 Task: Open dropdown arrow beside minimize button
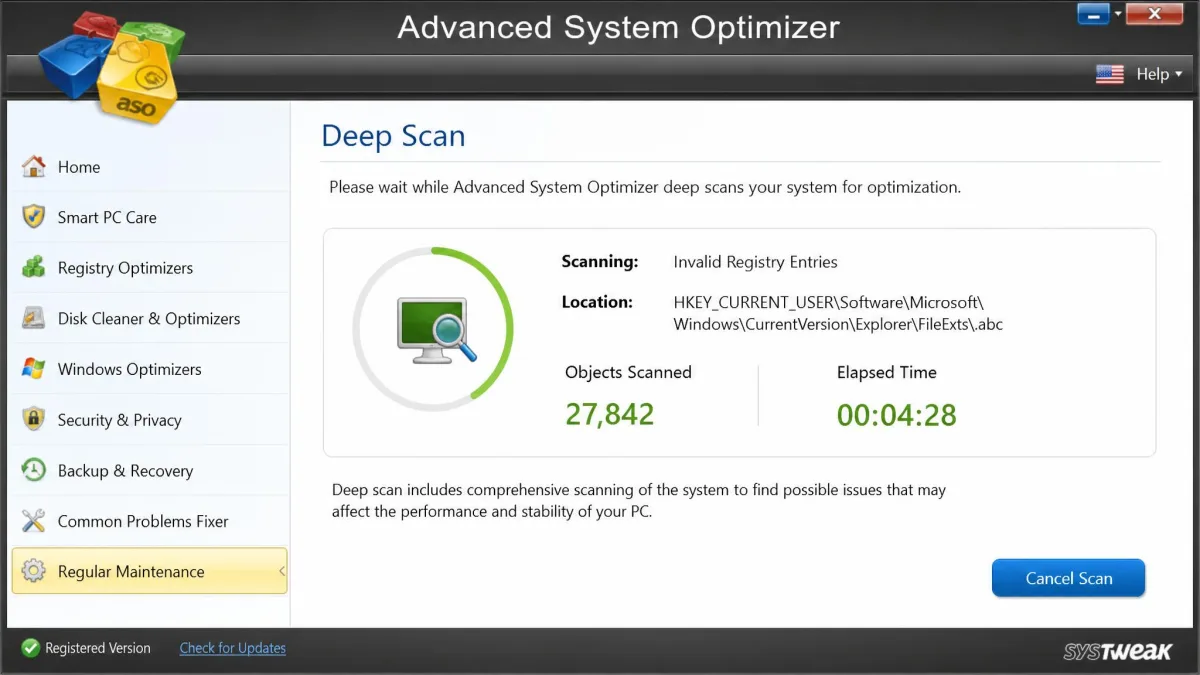(x=1118, y=14)
